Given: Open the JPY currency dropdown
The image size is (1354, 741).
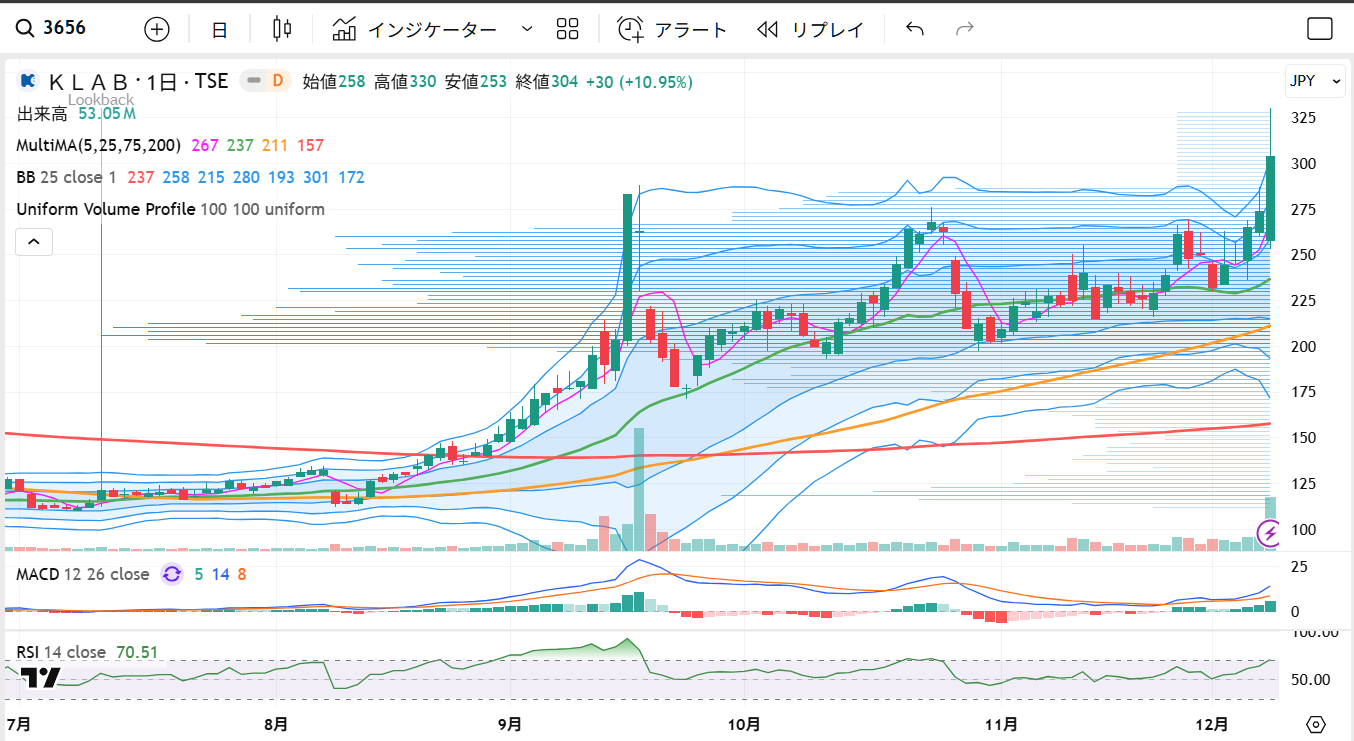Looking at the screenshot, I should coord(1315,81).
